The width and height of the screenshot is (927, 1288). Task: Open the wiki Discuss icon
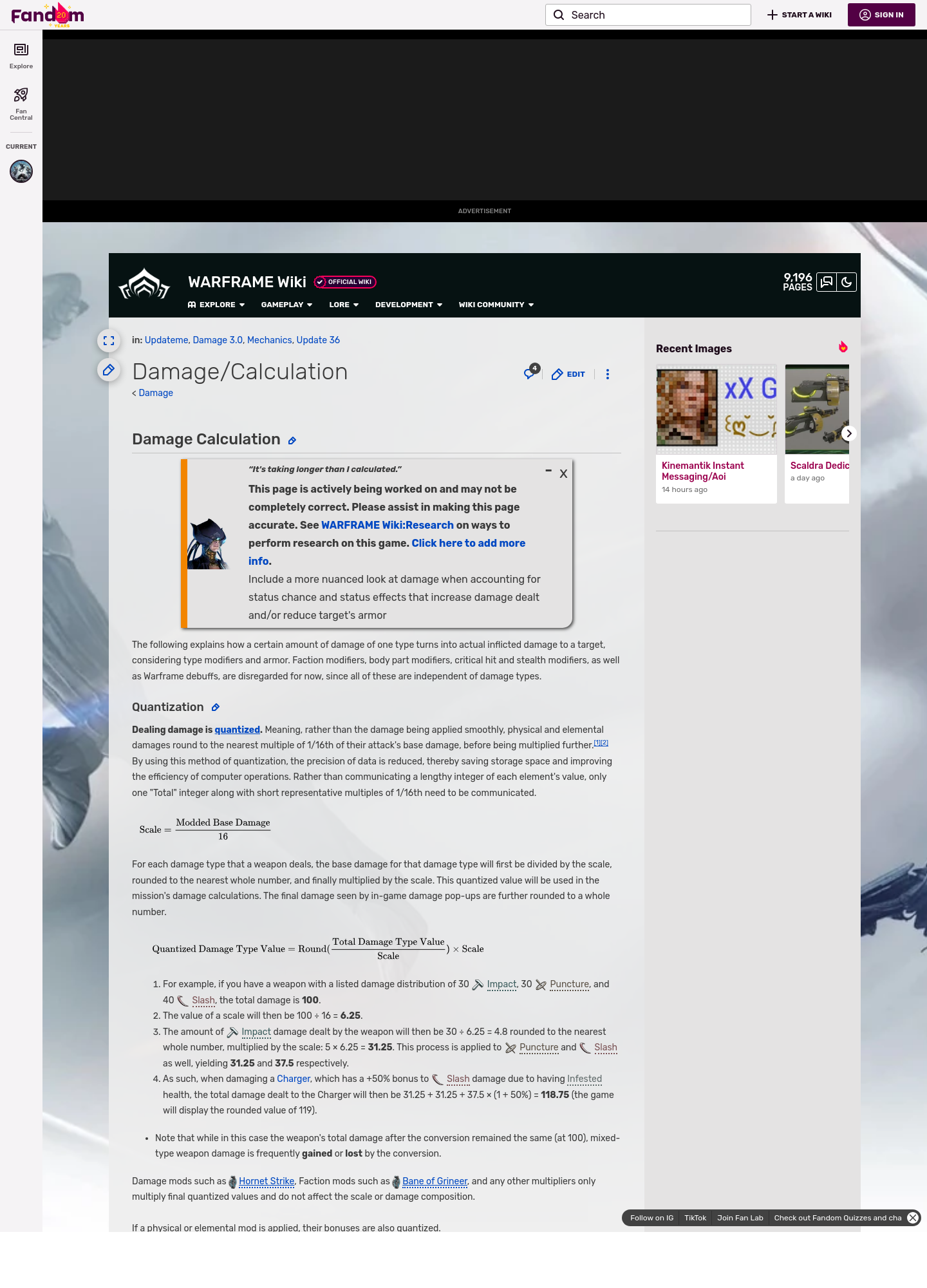[x=827, y=282]
